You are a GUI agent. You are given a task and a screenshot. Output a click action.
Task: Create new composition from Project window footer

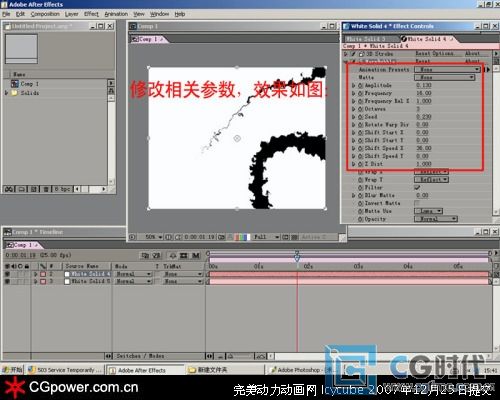coord(34,189)
